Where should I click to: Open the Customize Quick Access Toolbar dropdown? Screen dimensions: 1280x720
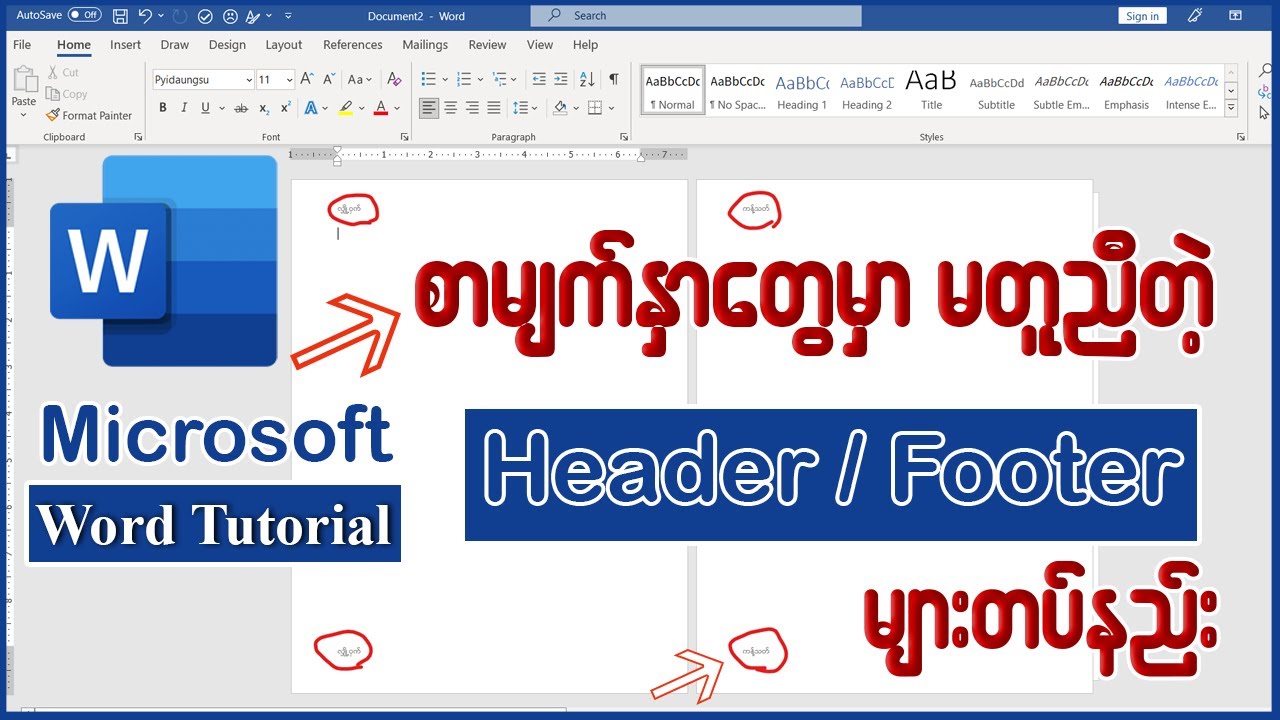pyautogui.click(x=288, y=16)
